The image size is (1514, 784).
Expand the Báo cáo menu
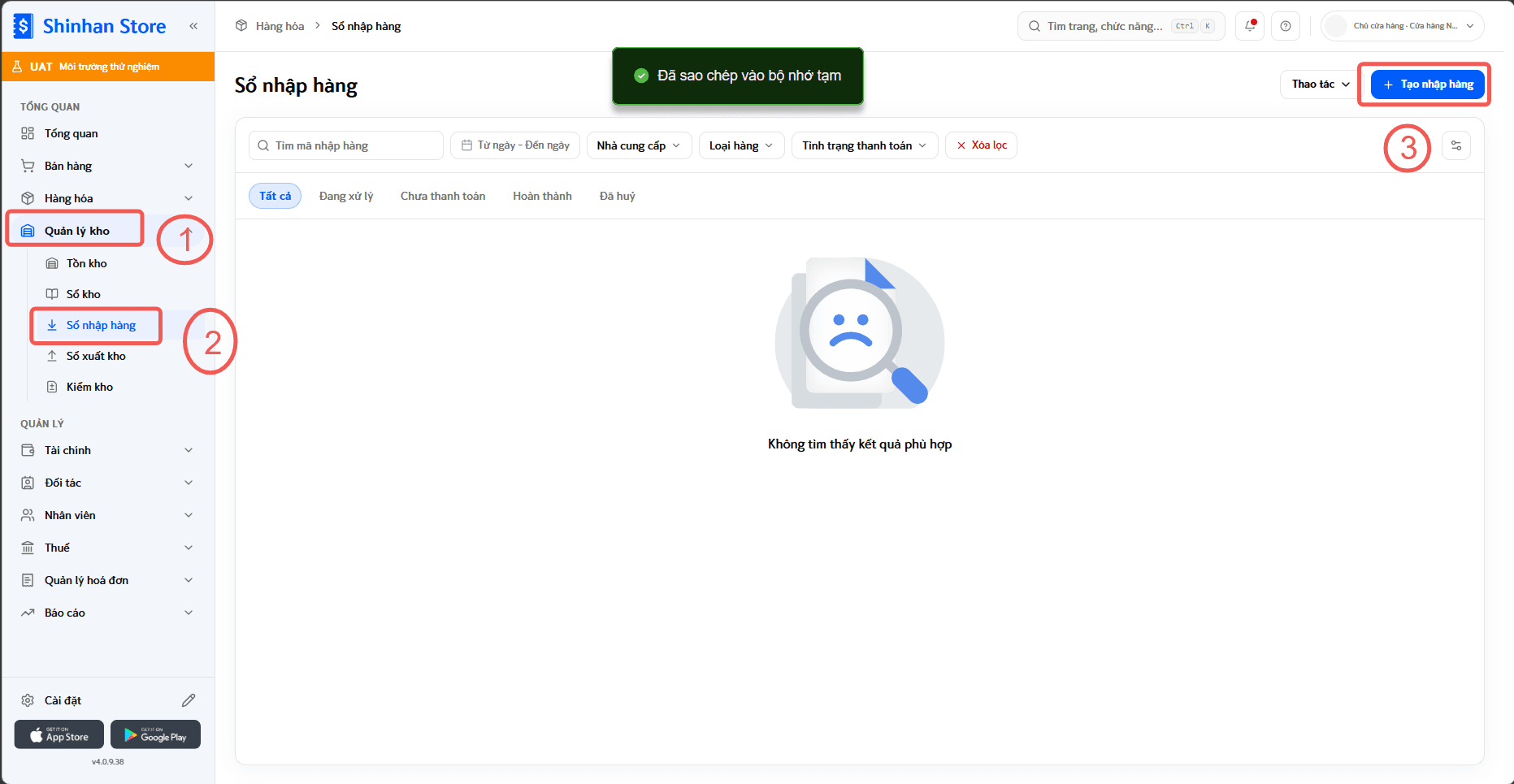(108, 613)
